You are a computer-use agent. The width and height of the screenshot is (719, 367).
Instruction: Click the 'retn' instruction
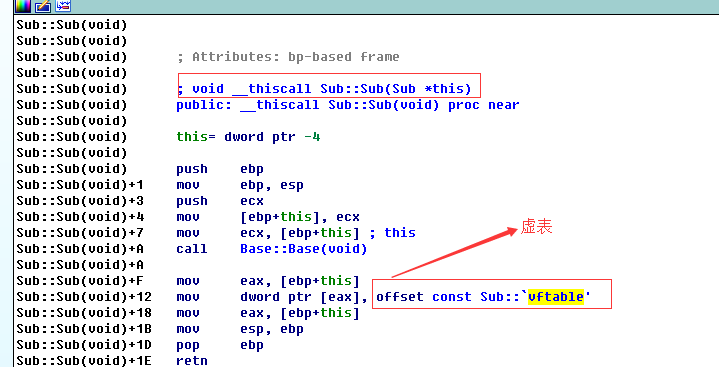tap(192, 361)
